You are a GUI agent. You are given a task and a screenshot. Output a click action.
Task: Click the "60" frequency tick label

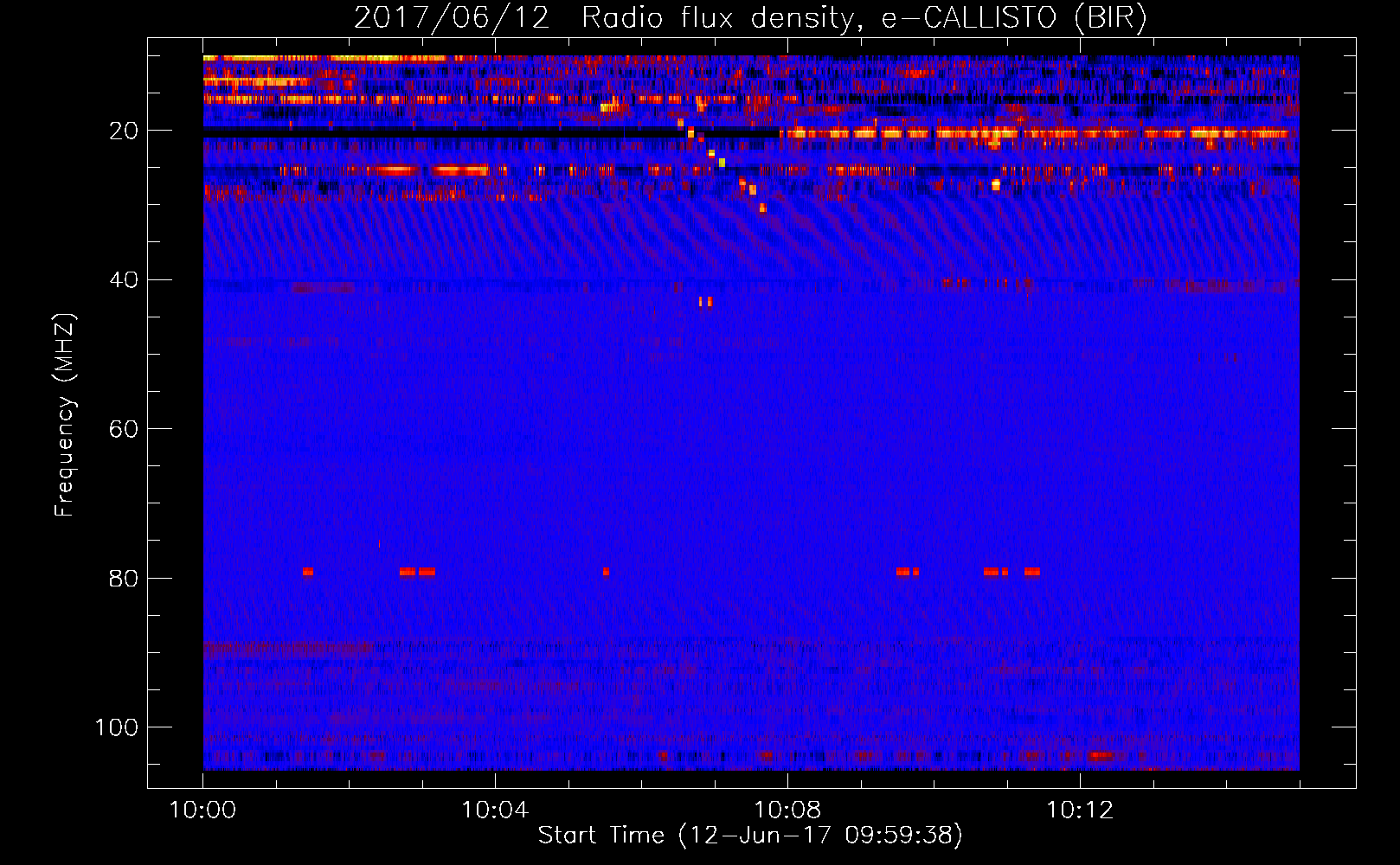(x=124, y=429)
